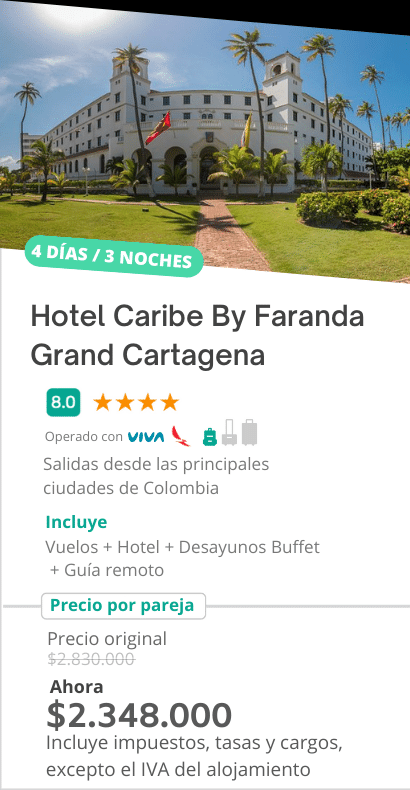This screenshot has width=410, height=790.
Task: Click the red Avianca bird logo
Action: tap(180, 436)
